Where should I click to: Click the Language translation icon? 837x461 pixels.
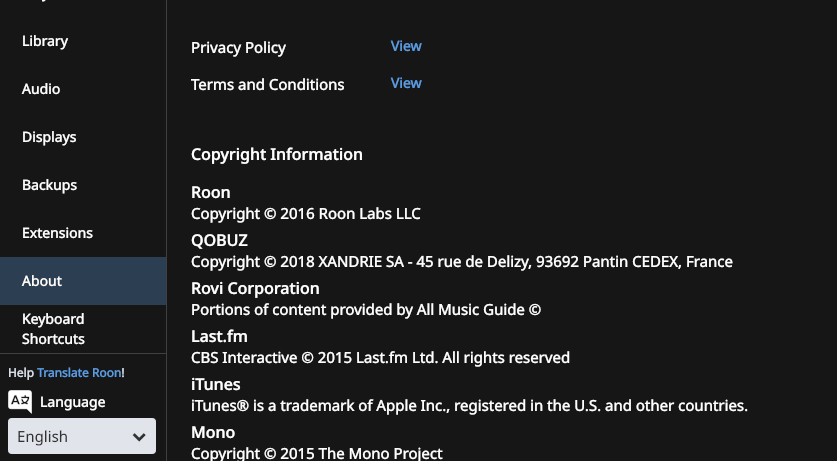point(20,402)
